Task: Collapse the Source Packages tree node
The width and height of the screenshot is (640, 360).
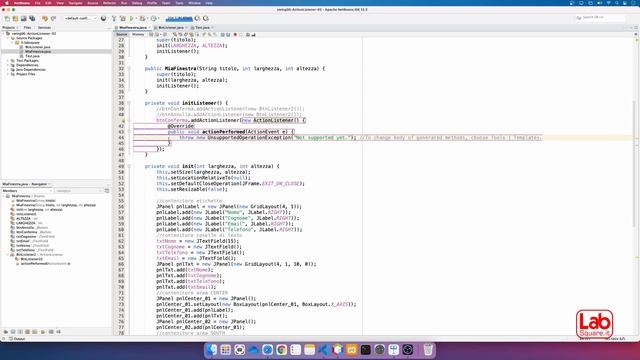Action: (8, 38)
